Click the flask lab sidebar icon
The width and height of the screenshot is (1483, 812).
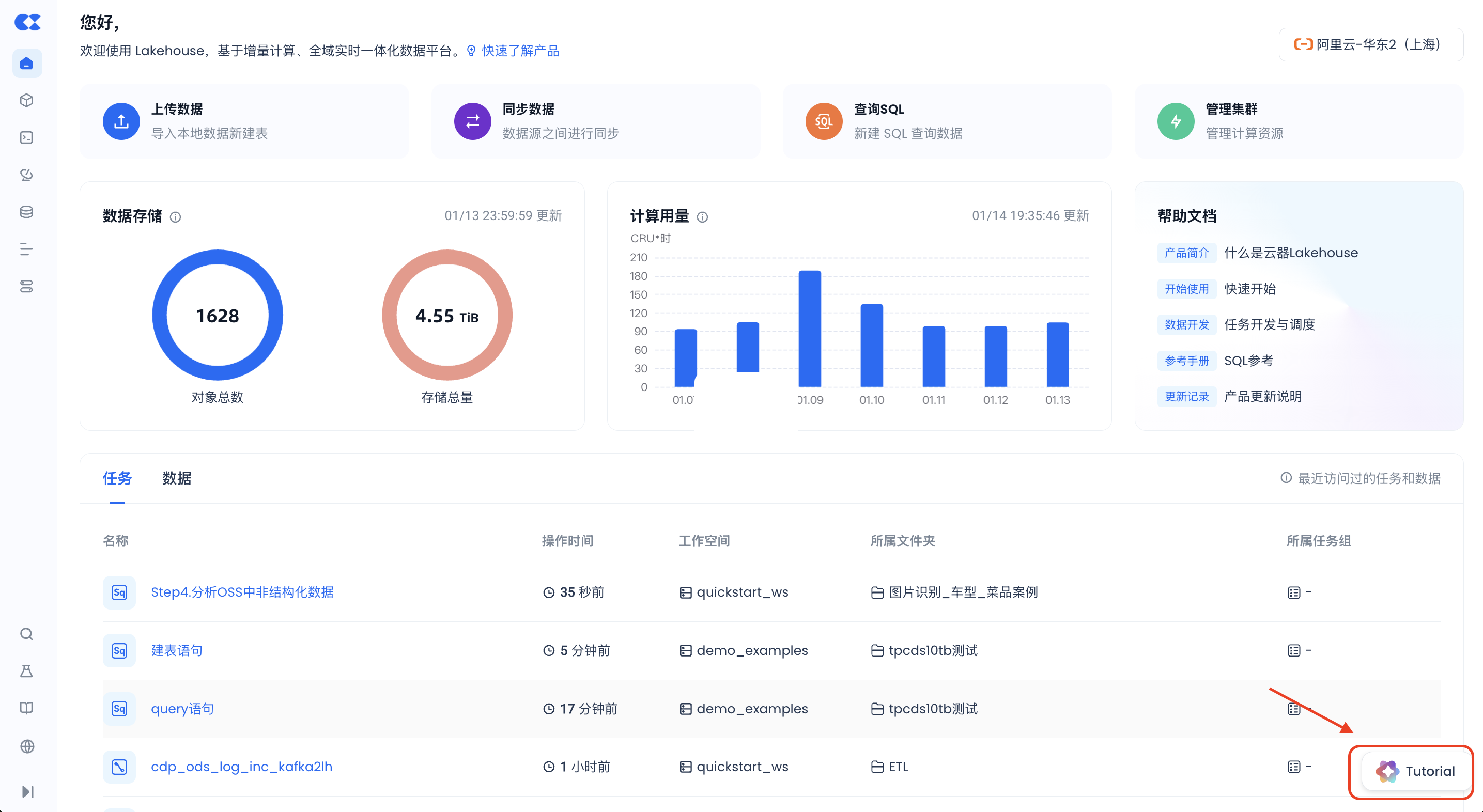[26, 671]
